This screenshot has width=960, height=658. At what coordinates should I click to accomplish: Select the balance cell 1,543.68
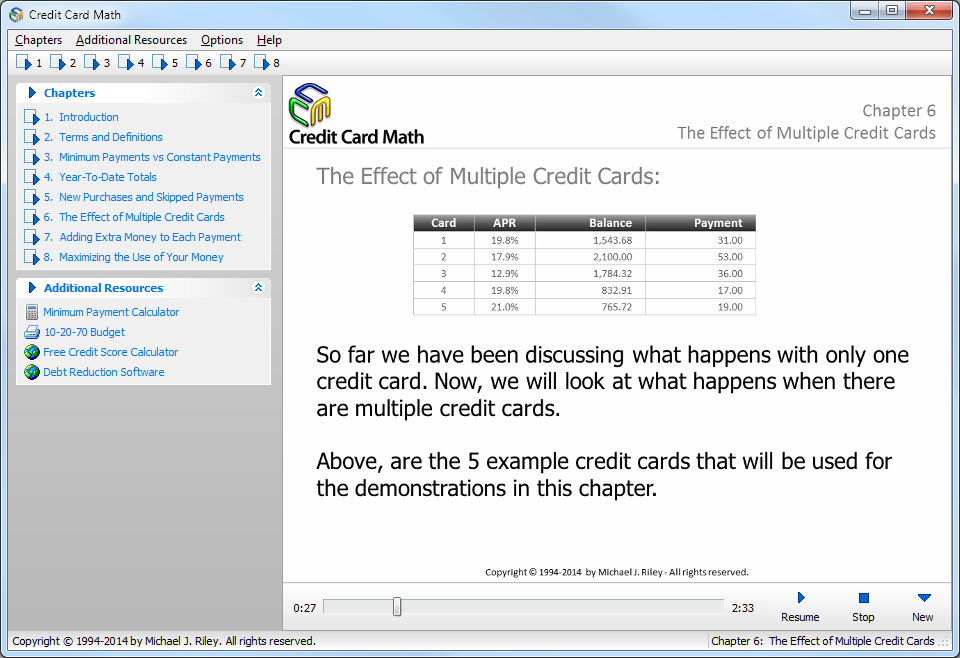[590, 241]
